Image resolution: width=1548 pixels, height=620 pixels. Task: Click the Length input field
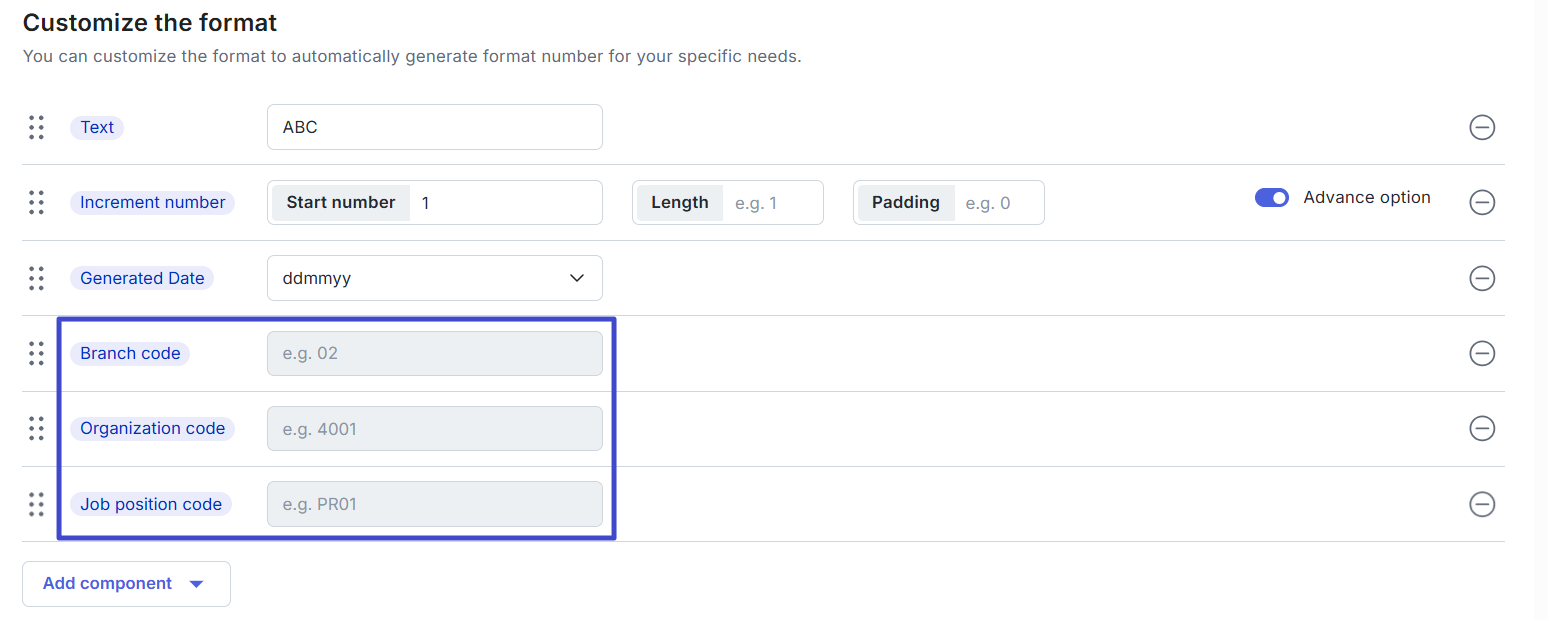772,203
